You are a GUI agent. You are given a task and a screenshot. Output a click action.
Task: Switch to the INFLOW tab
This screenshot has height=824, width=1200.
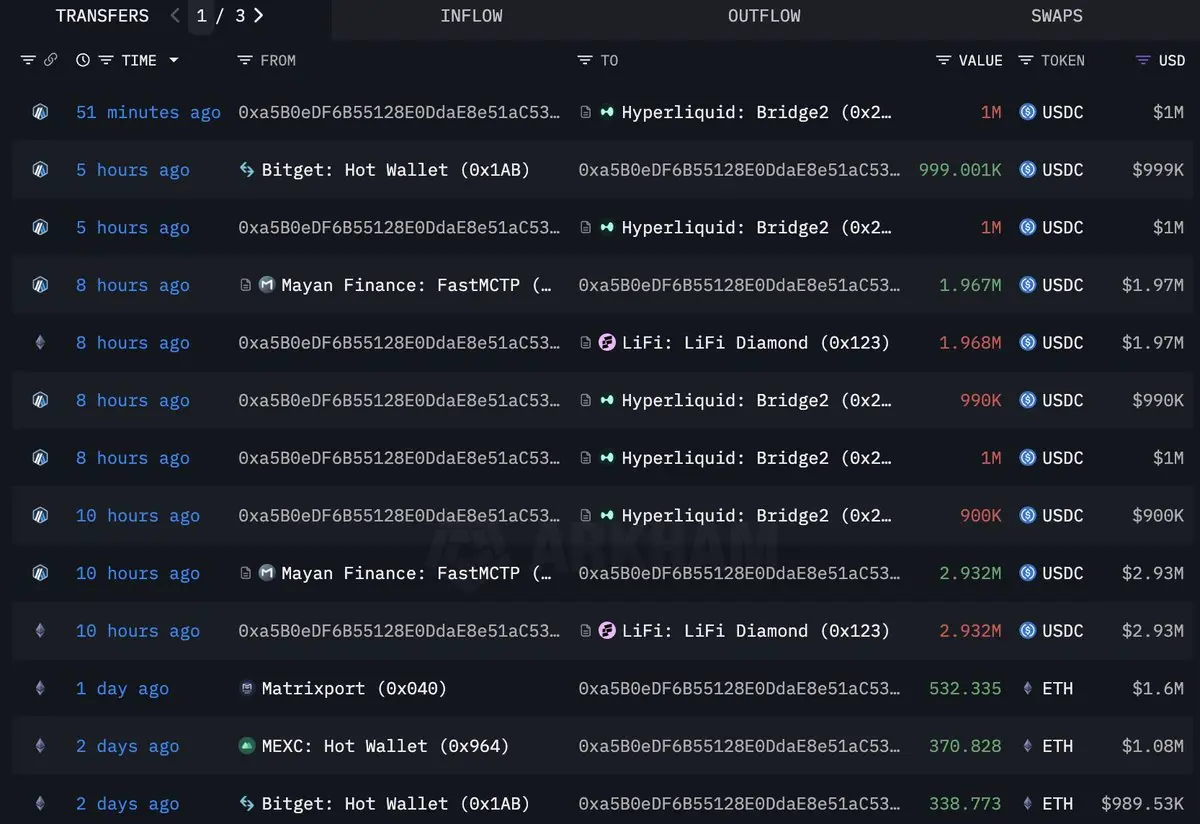[x=471, y=16]
